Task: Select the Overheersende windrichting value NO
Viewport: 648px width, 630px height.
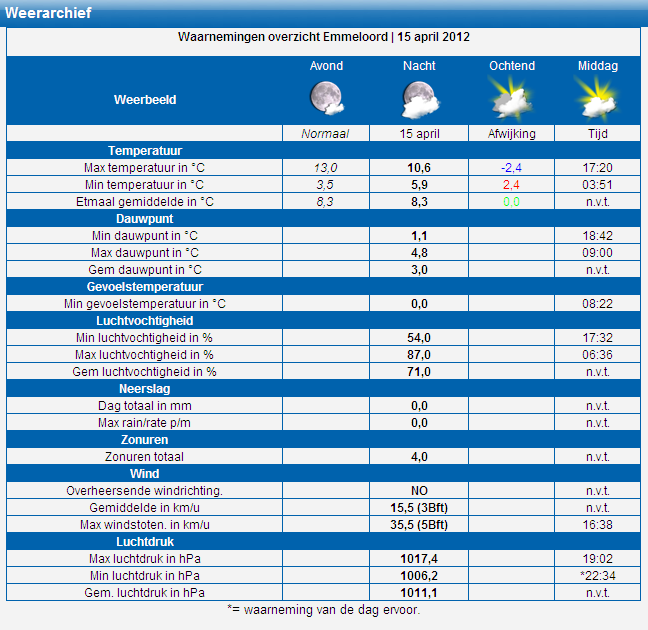Action: click(x=419, y=491)
